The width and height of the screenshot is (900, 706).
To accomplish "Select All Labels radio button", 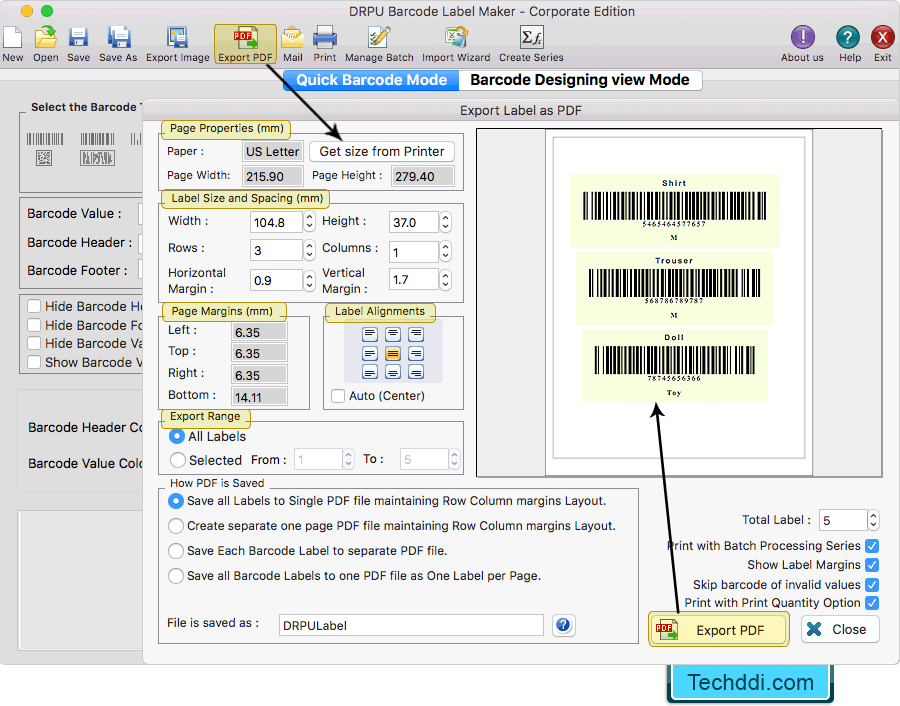I will point(177,437).
